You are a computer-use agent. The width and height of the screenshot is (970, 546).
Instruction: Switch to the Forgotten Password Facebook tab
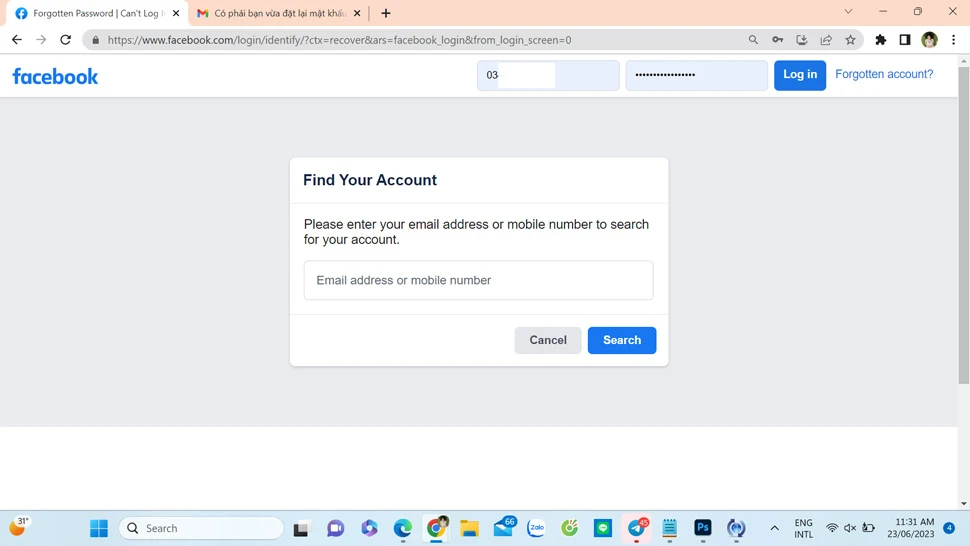[97, 13]
